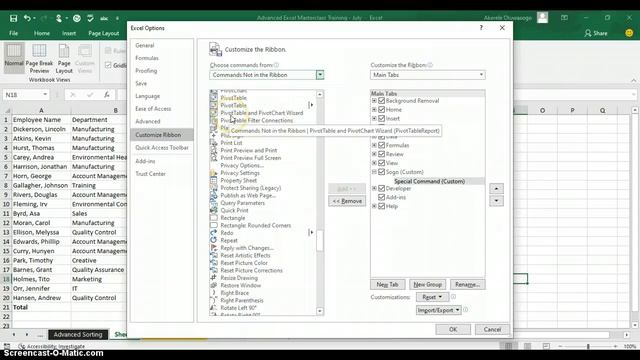This screenshot has width=640, height=360.
Task: Choose the Property Sheet command
Action: pyautogui.click(x=238, y=180)
